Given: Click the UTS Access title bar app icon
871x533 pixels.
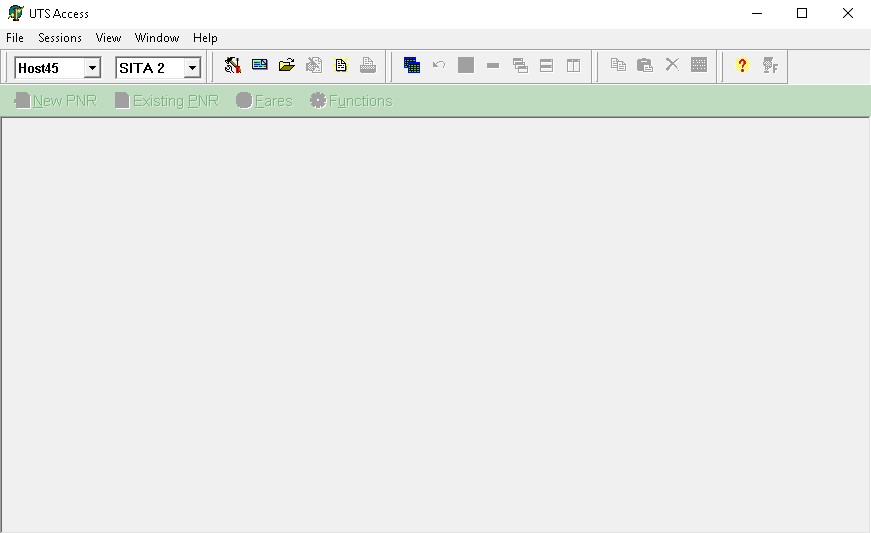Looking at the screenshot, I should click(16, 13).
